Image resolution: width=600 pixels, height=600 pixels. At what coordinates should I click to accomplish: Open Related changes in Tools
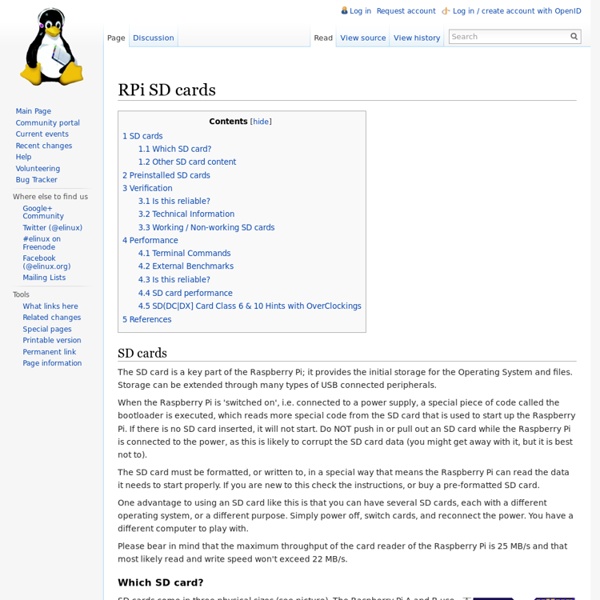click(x=52, y=317)
